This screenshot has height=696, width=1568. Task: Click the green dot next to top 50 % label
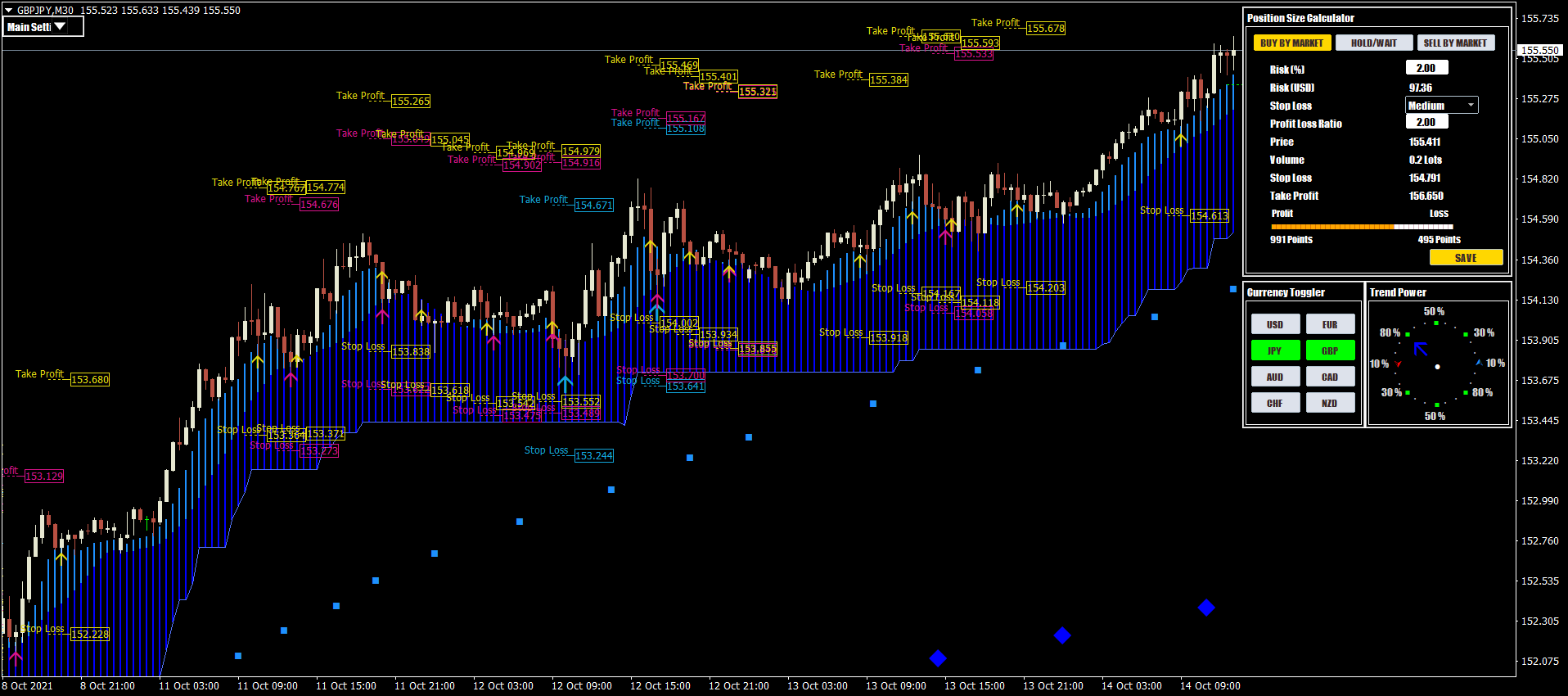(1436, 323)
